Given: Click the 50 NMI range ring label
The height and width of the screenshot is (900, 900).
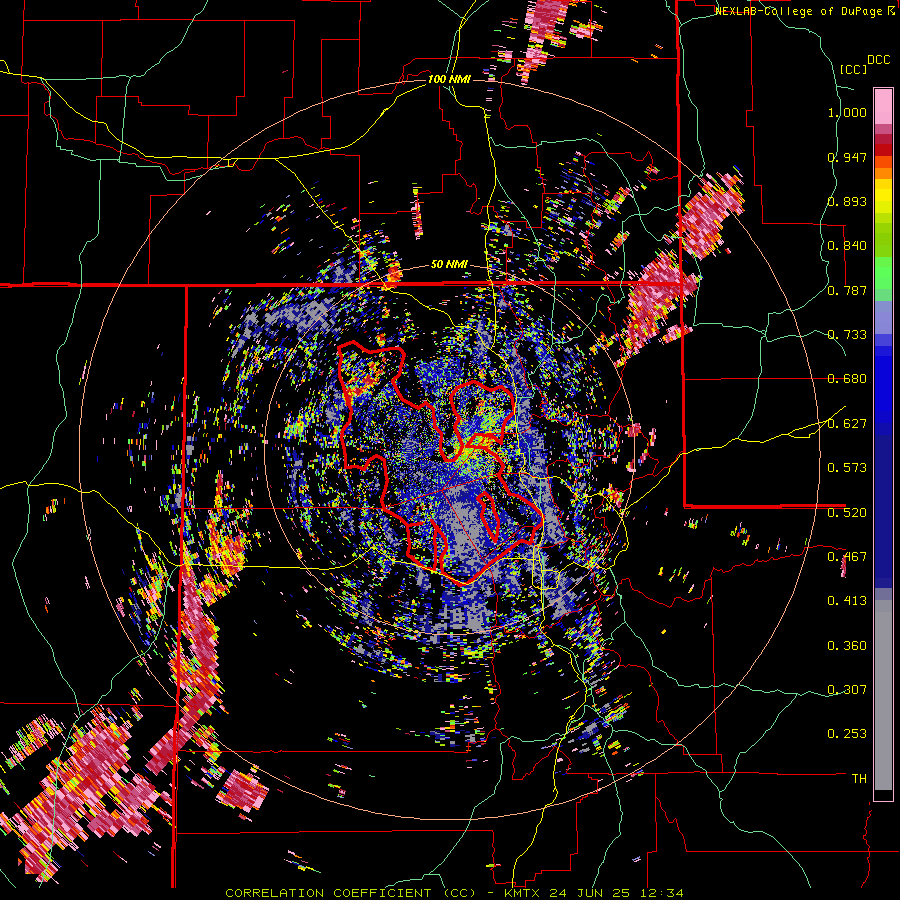Looking at the screenshot, I should pos(449,265).
